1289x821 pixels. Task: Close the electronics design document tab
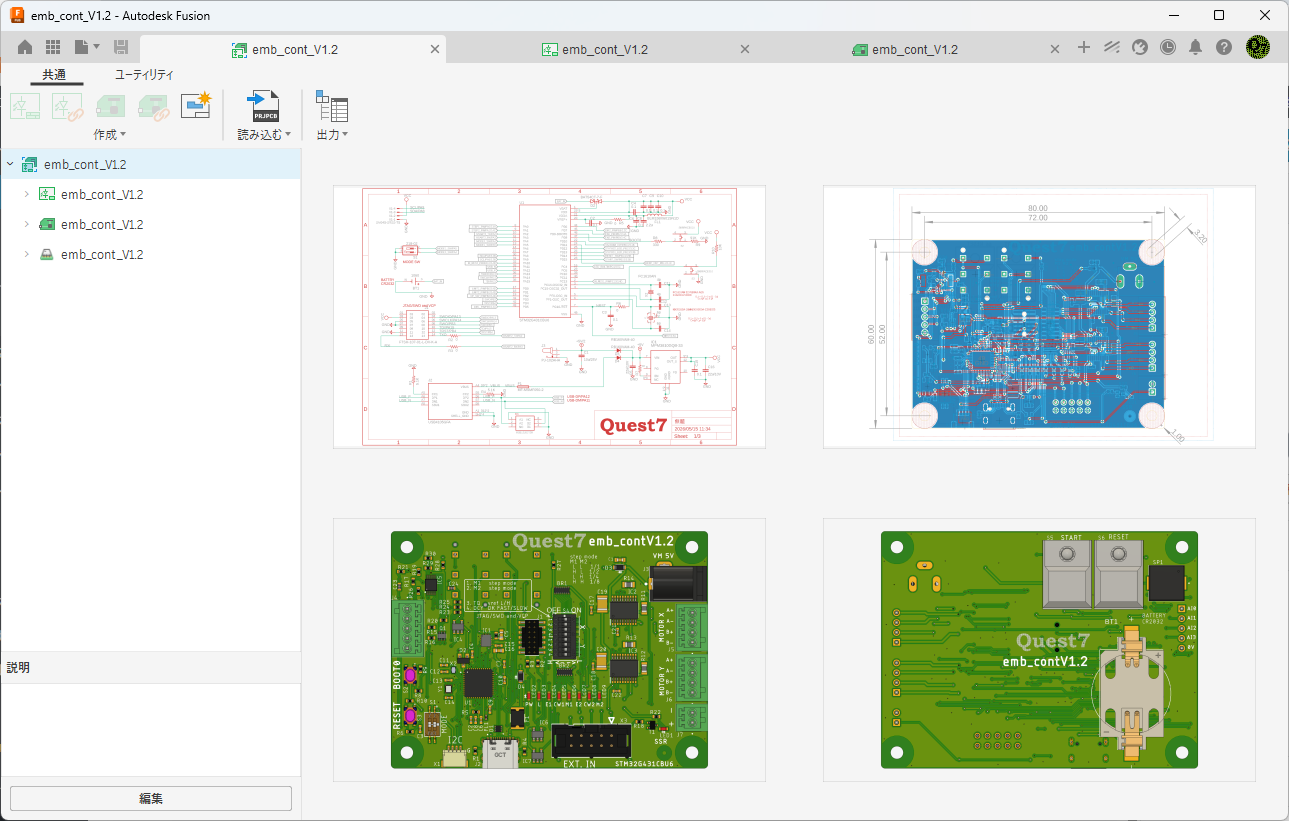pyautogui.click(x=434, y=49)
